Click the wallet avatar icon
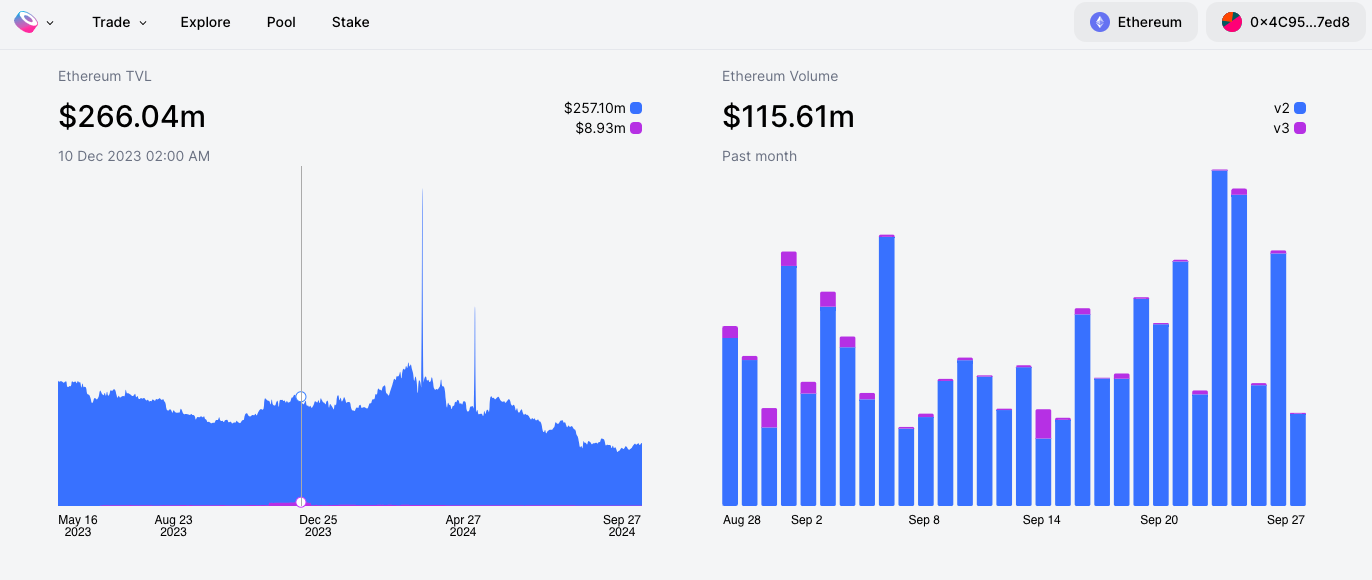 tap(1232, 22)
